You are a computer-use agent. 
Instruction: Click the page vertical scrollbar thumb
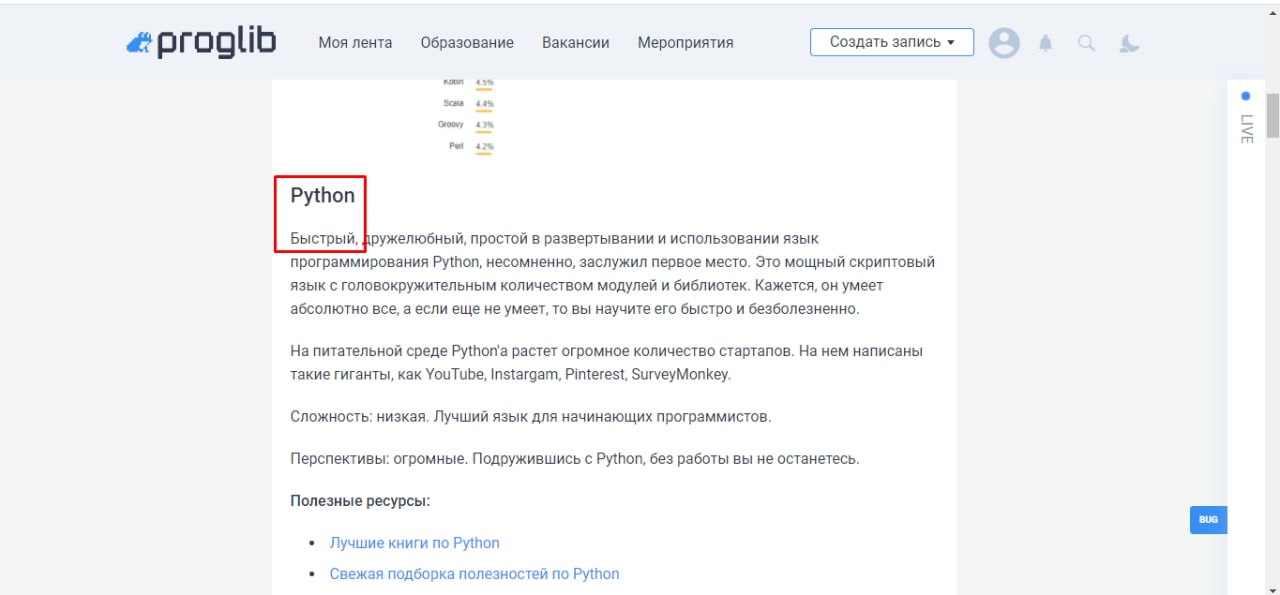(1272, 115)
